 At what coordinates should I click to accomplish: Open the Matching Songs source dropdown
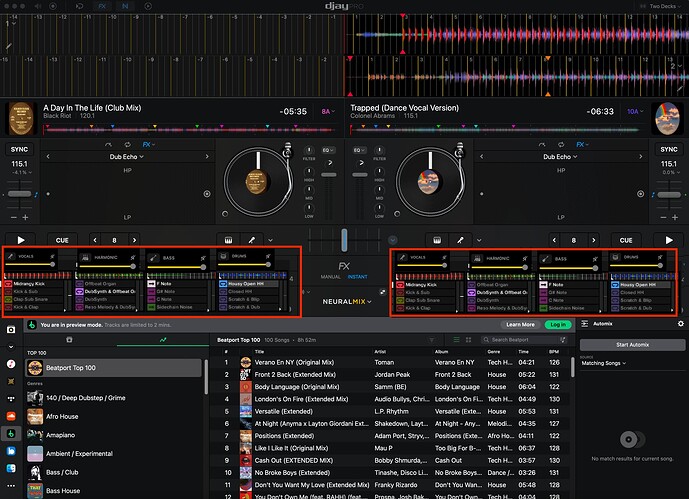(603, 363)
